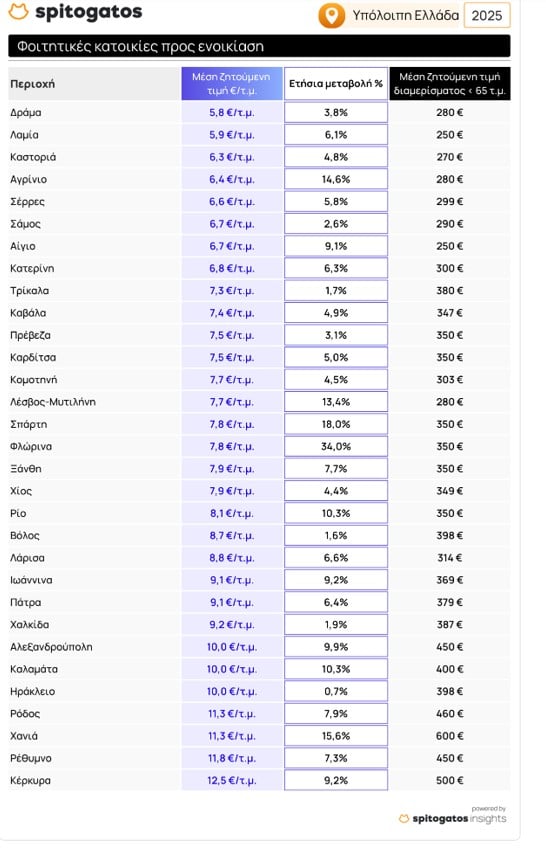Click the Αγρίνιο 14,6% change cell

click(336, 179)
